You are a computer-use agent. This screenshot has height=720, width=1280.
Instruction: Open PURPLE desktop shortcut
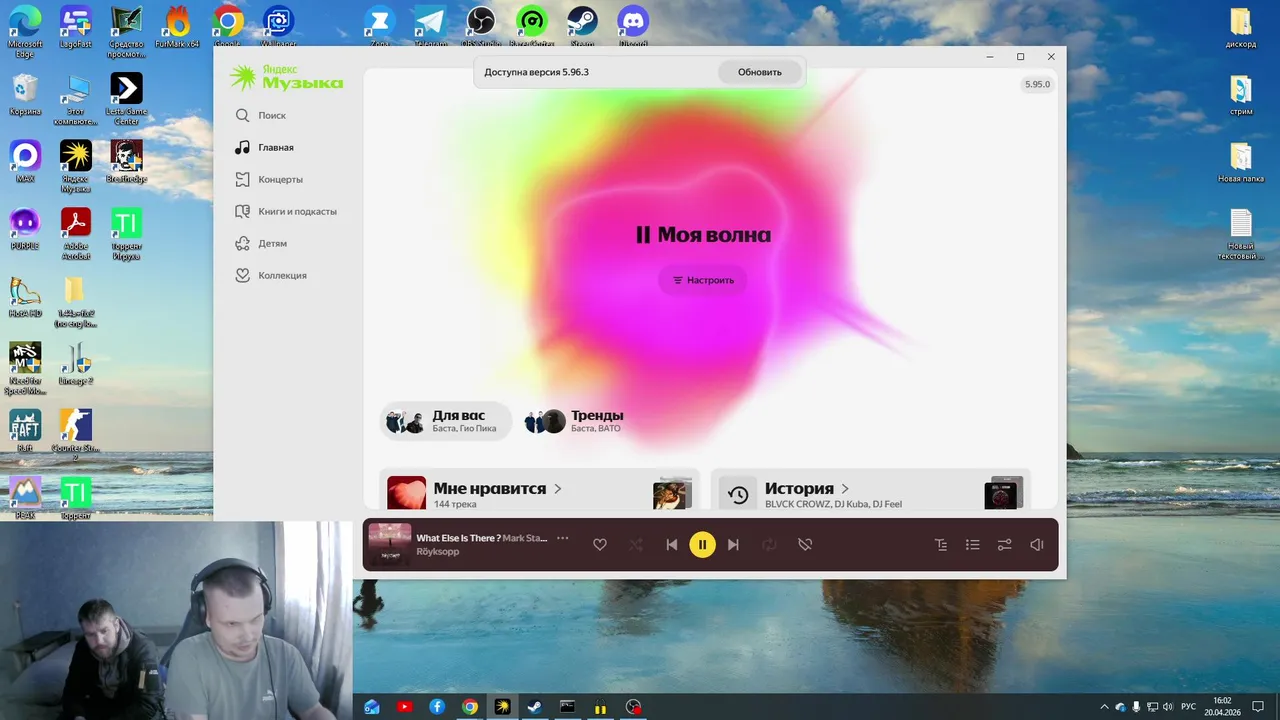25,228
